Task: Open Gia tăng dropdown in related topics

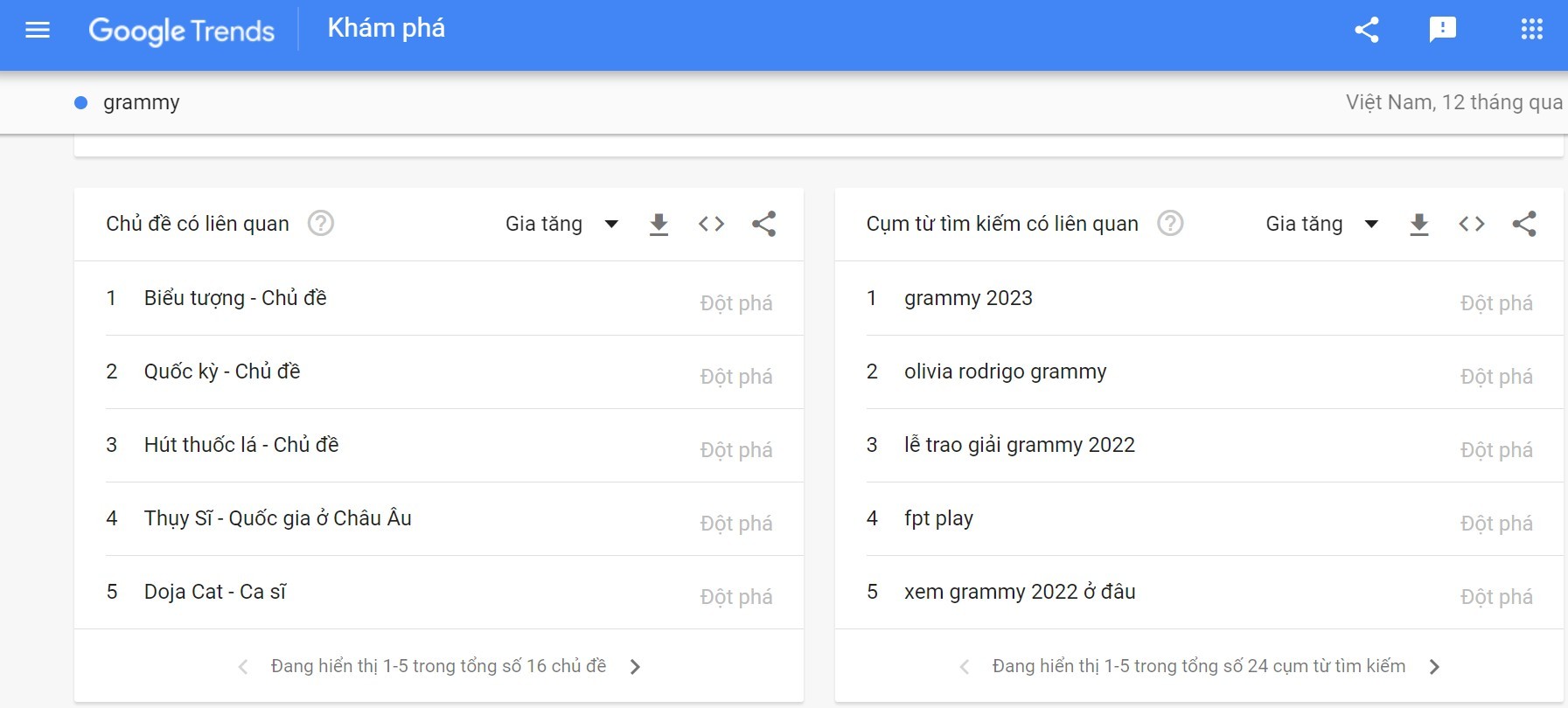Action: coord(562,224)
